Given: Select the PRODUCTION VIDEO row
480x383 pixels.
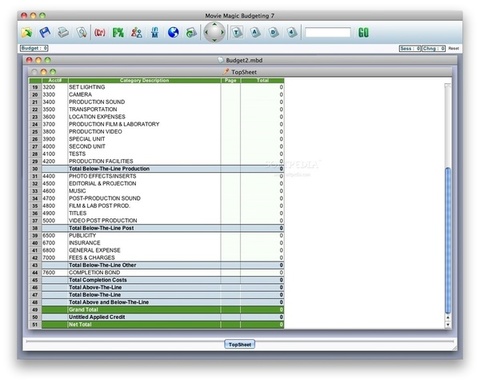Looking at the screenshot, I should tap(156, 131).
